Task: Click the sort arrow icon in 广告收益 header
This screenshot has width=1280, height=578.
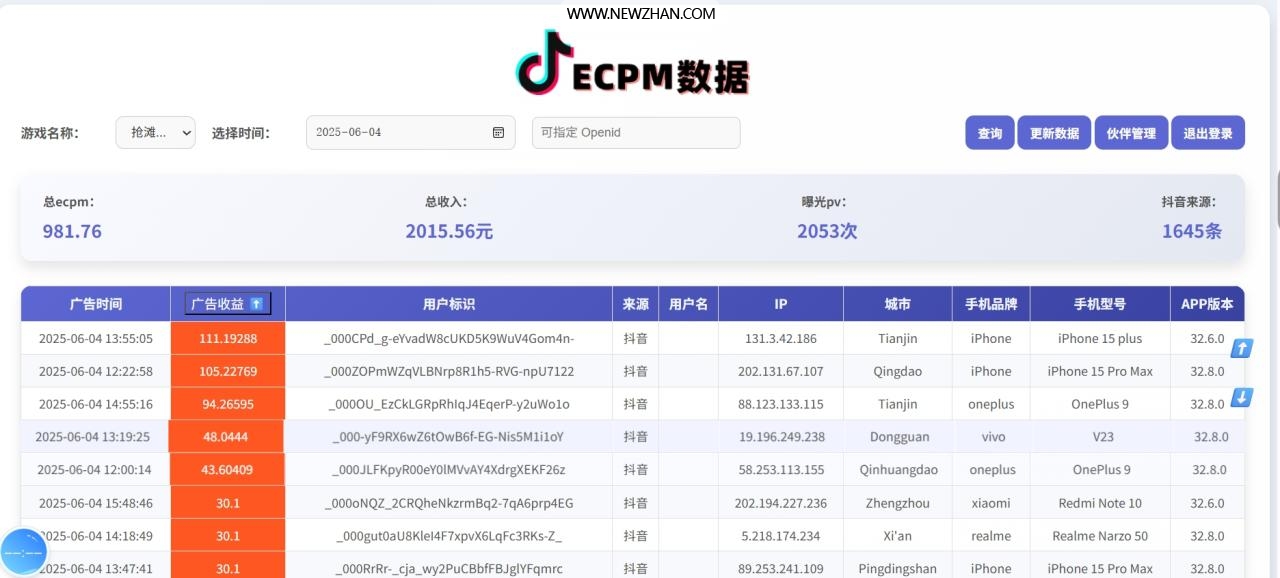Action: (x=256, y=303)
